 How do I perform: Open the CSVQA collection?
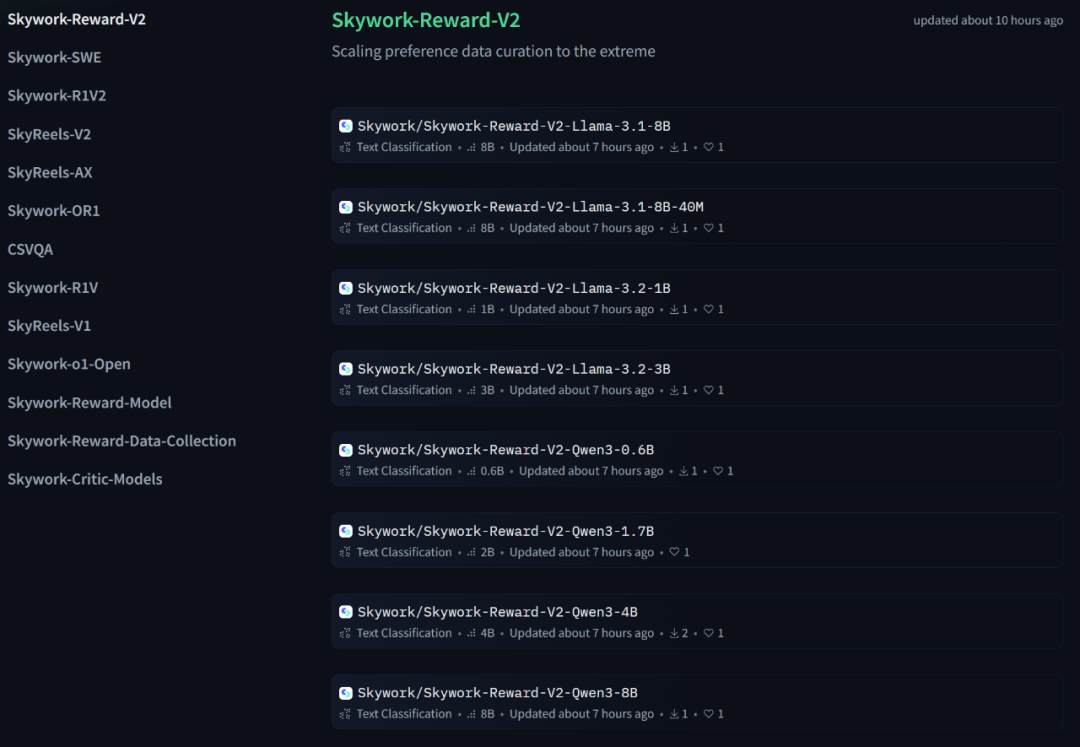click(30, 249)
